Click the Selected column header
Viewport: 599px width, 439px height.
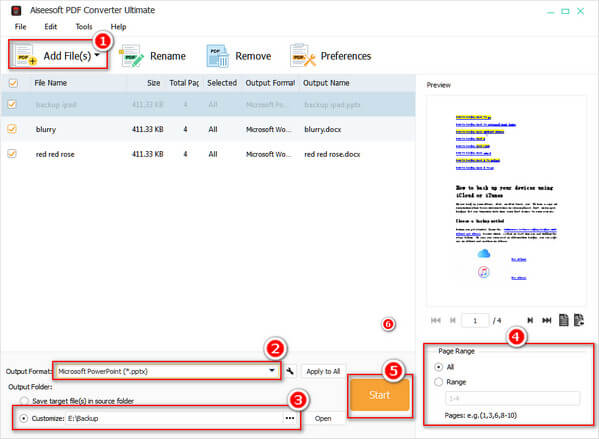222,83
